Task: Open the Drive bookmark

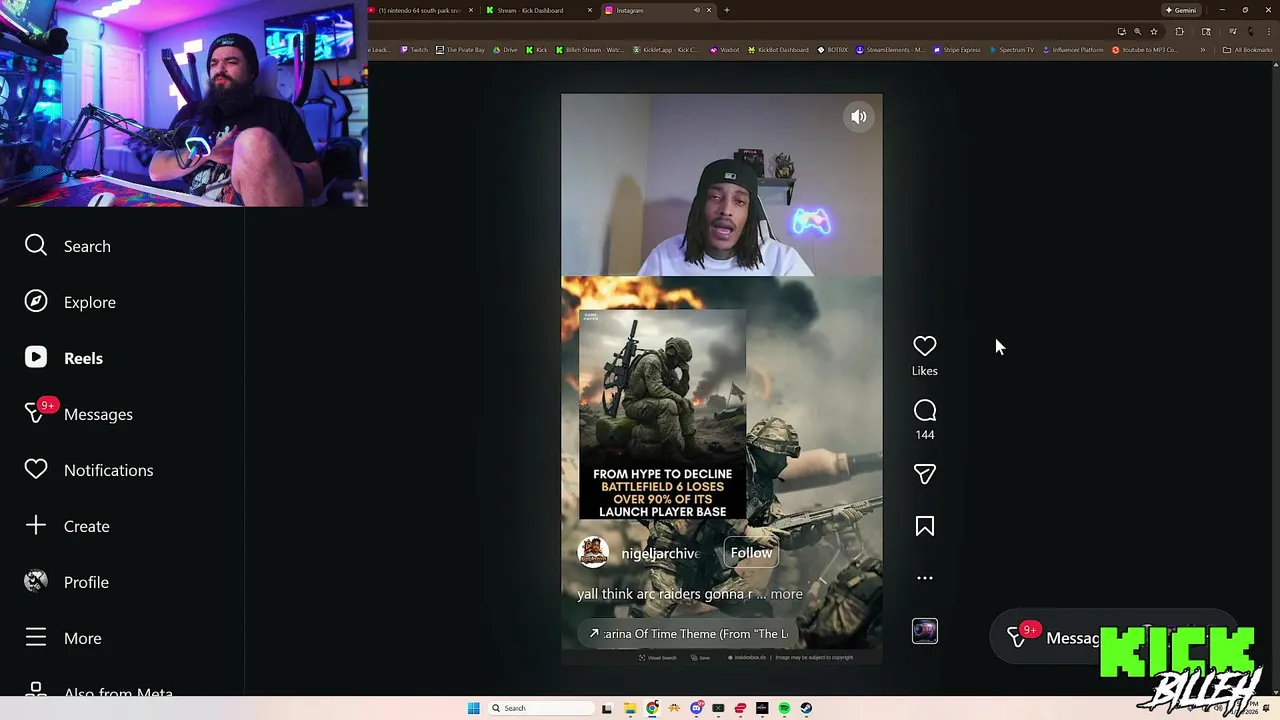Action: point(505,50)
